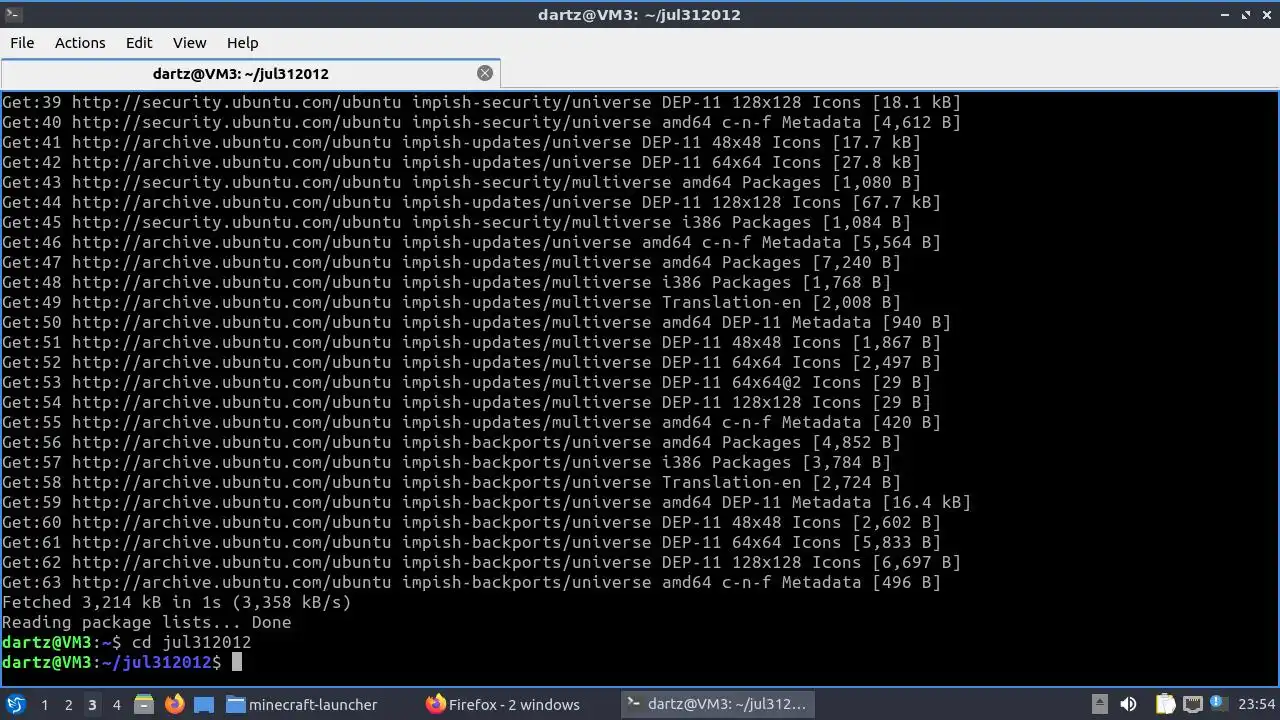The height and width of the screenshot is (720, 1280).
Task: Open the Help menu
Action: 242,42
